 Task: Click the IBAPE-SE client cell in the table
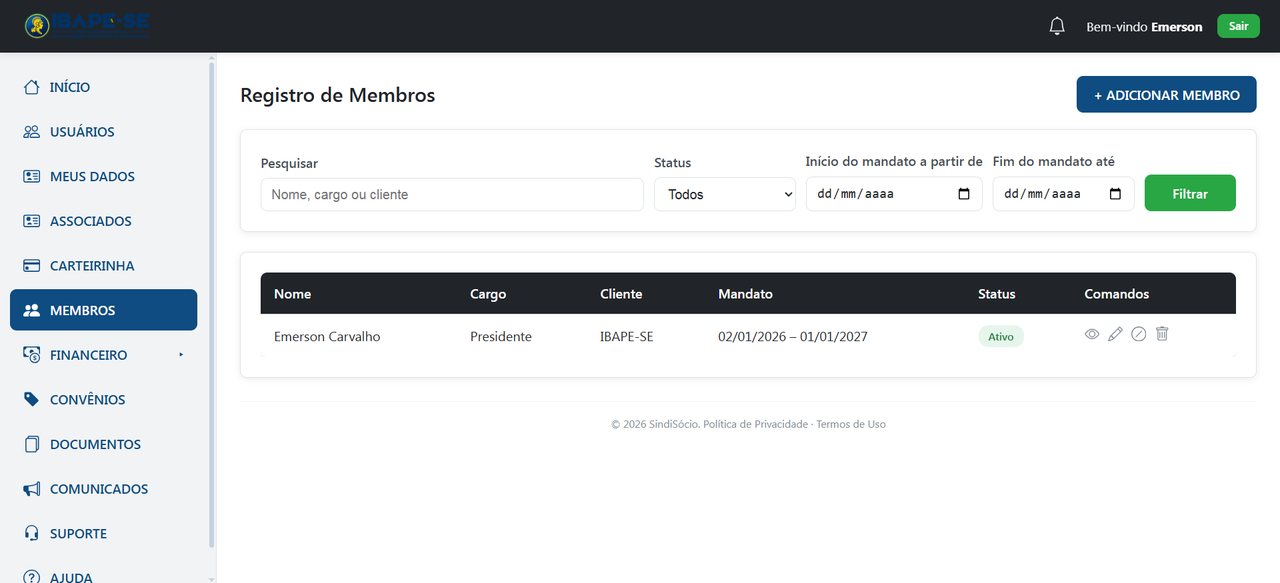coord(627,337)
